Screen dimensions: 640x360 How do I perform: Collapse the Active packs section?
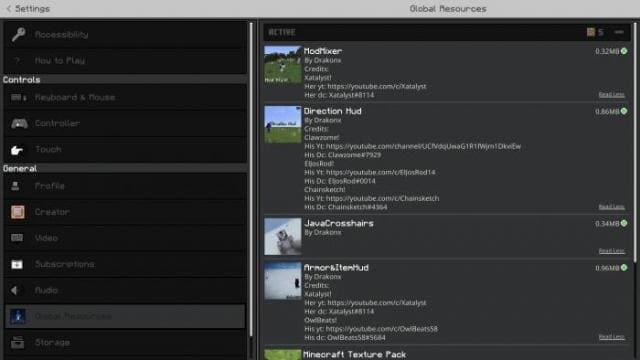619,32
